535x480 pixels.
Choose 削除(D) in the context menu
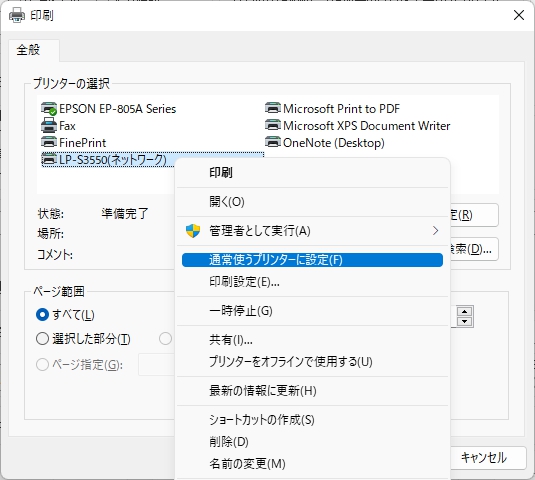pos(312,442)
